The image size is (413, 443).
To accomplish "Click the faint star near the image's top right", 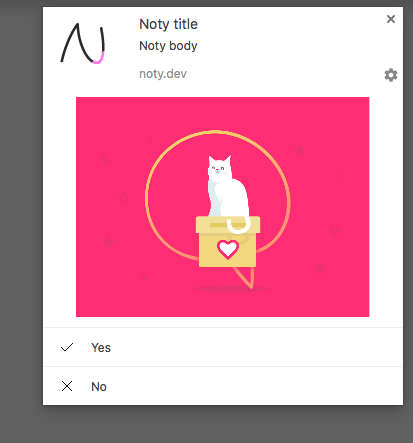I will (299, 149).
